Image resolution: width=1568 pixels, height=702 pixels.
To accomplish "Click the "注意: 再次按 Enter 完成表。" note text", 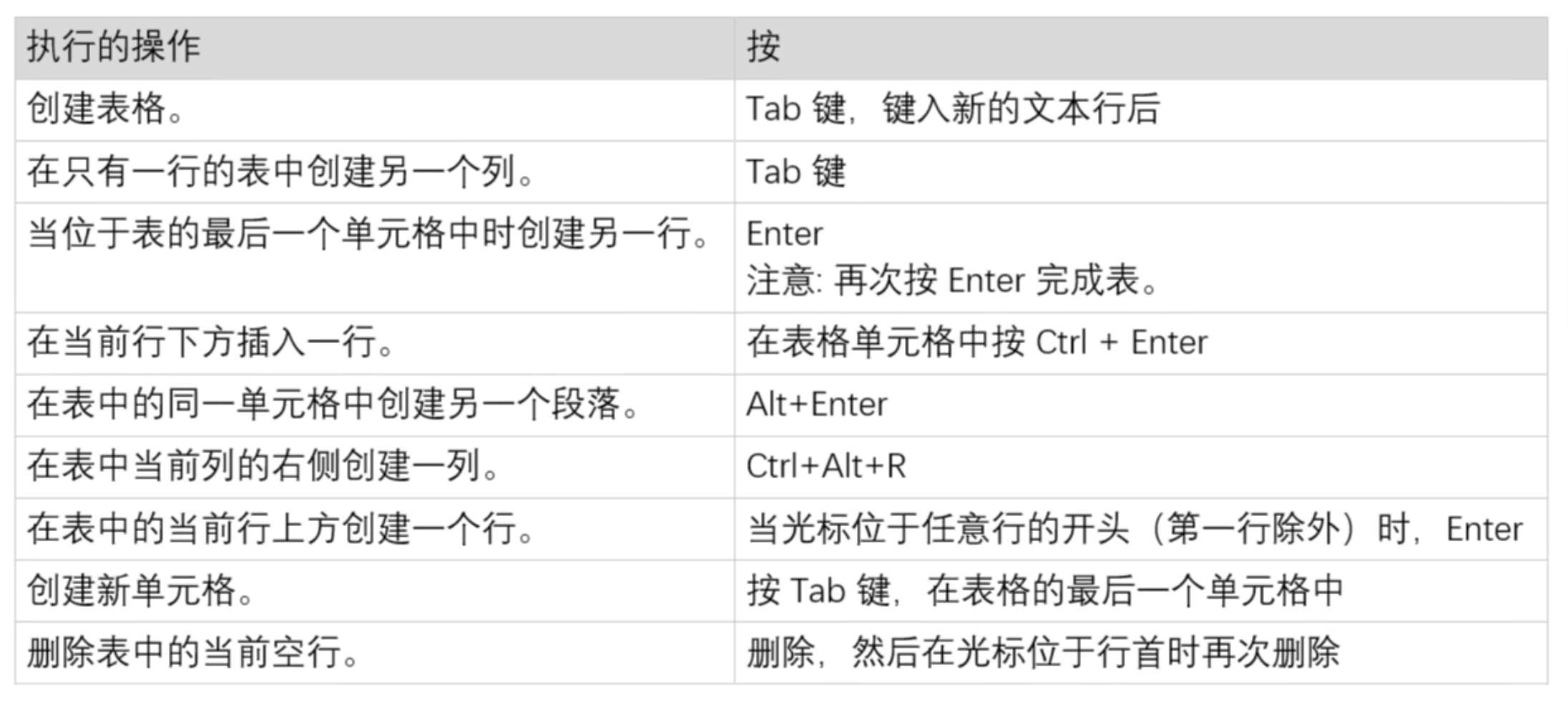I will [952, 280].
